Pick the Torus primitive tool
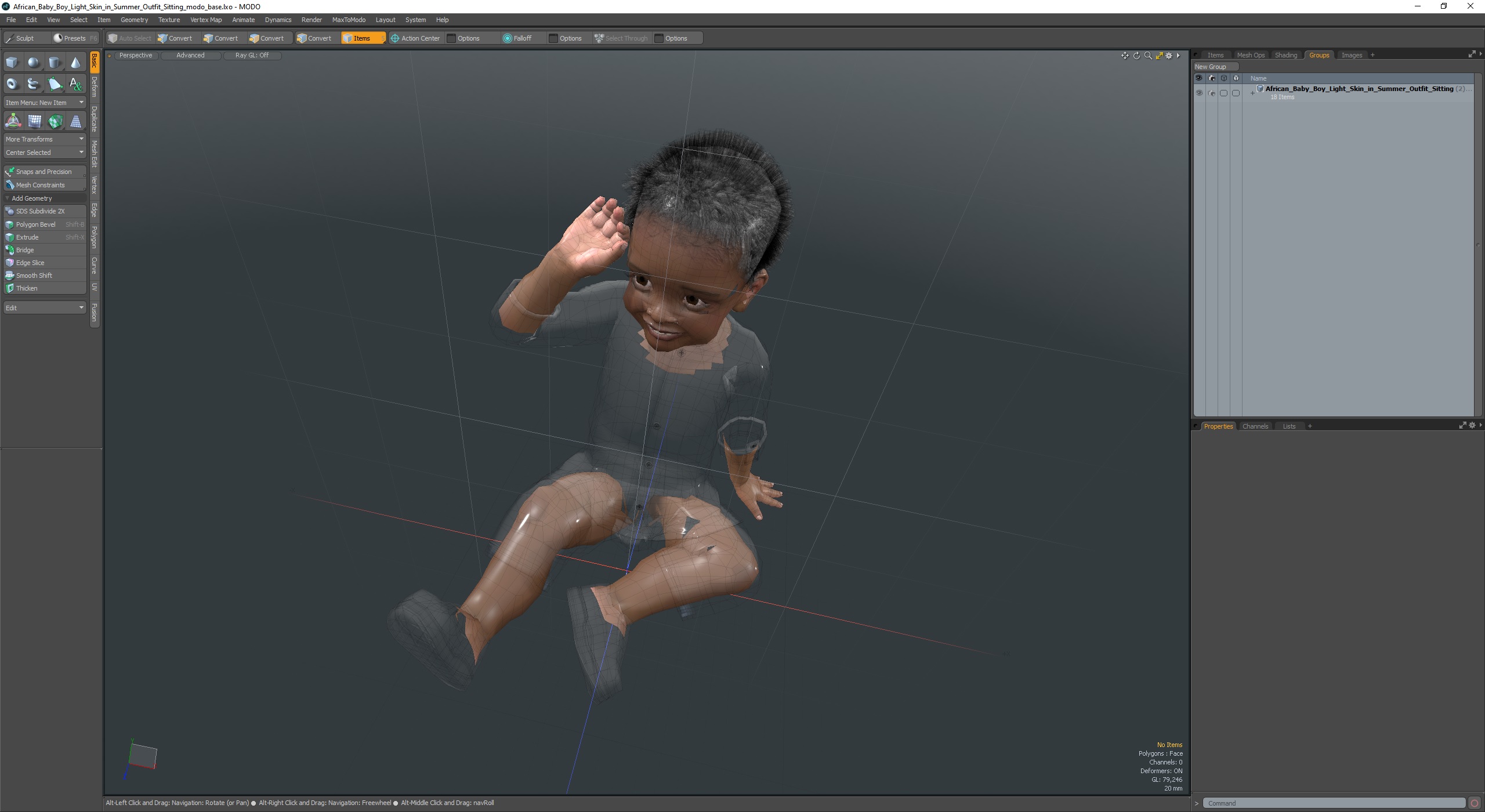The image size is (1485, 812). point(12,84)
